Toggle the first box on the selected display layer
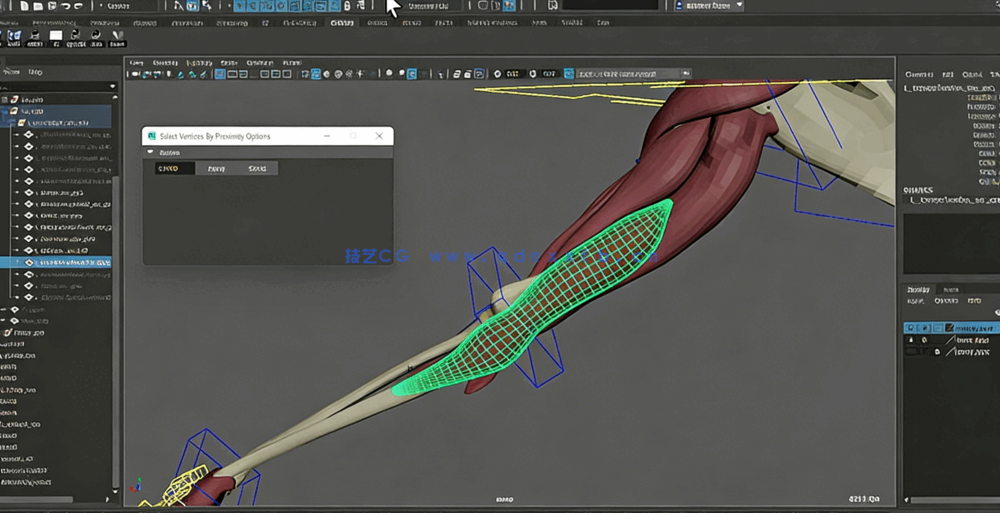 [911, 328]
